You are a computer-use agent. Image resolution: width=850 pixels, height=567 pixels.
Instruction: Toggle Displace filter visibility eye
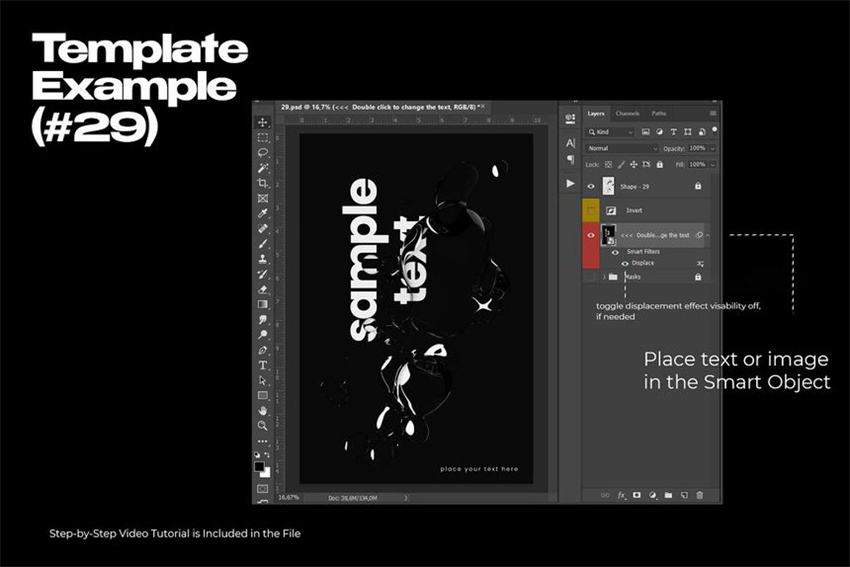[x=626, y=263]
